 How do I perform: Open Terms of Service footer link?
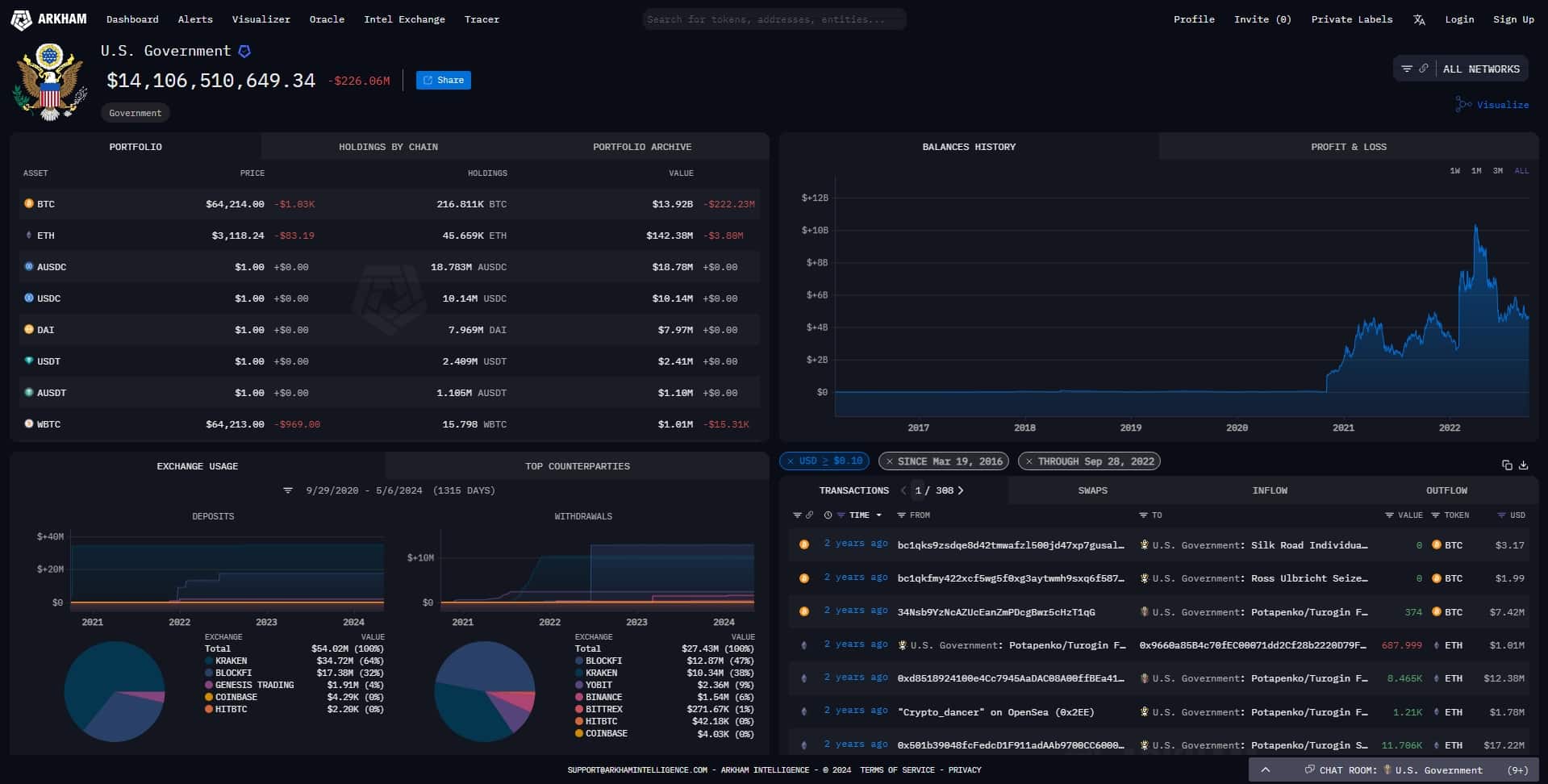click(x=897, y=770)
